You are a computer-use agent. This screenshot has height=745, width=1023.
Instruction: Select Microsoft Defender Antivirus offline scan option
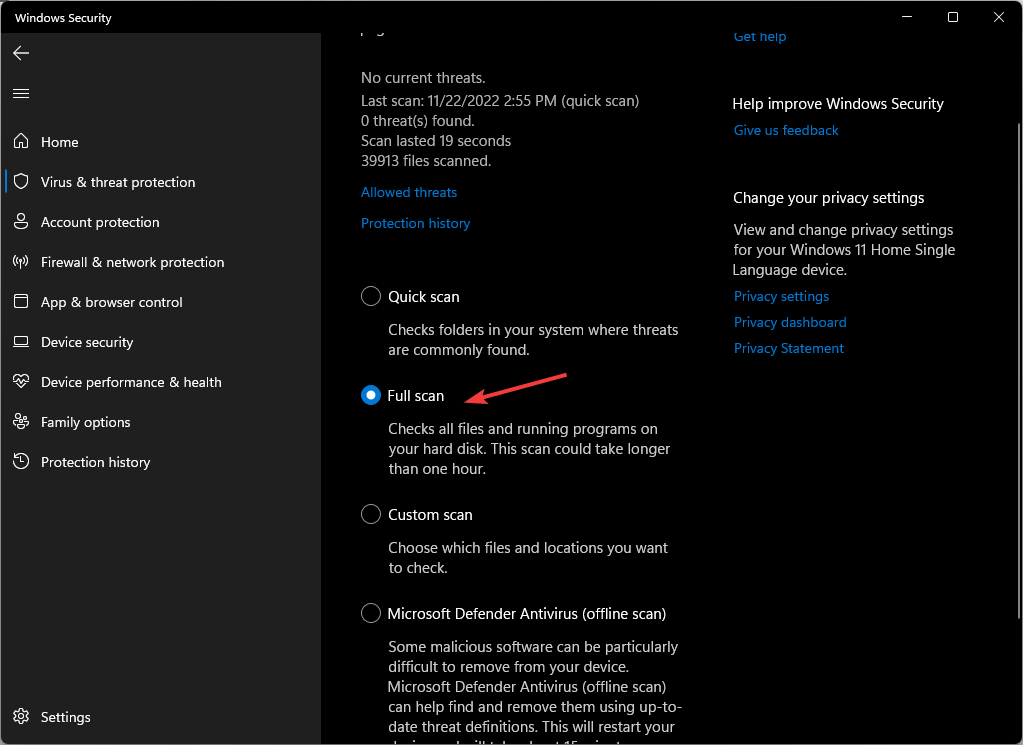click(371, 613)
